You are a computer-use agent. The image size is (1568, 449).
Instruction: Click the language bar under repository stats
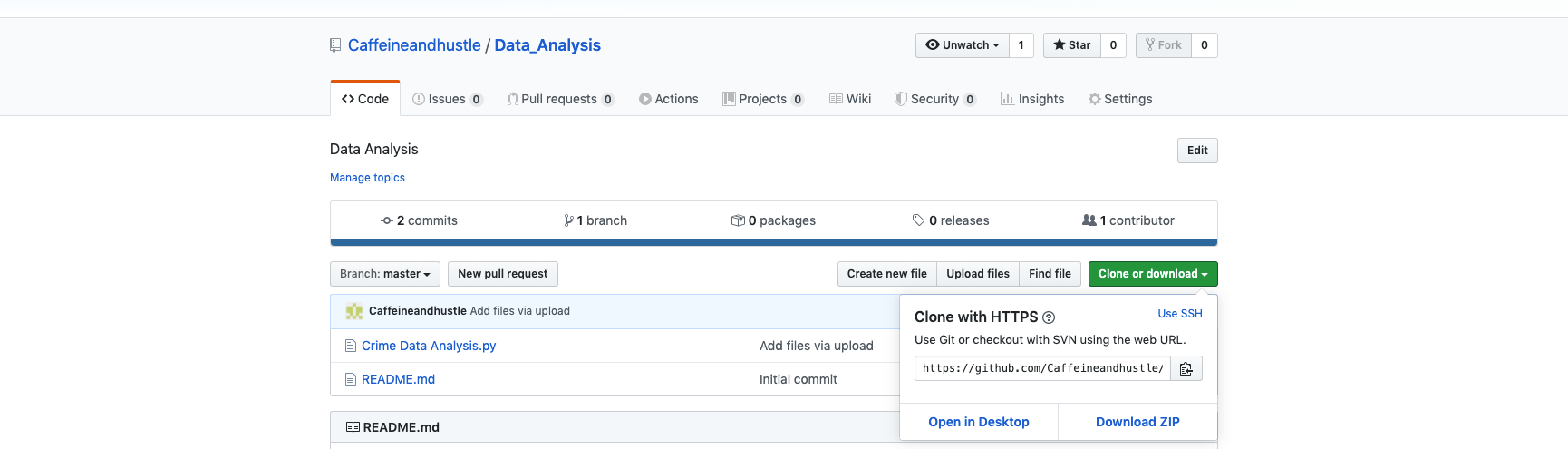point(774,242)
